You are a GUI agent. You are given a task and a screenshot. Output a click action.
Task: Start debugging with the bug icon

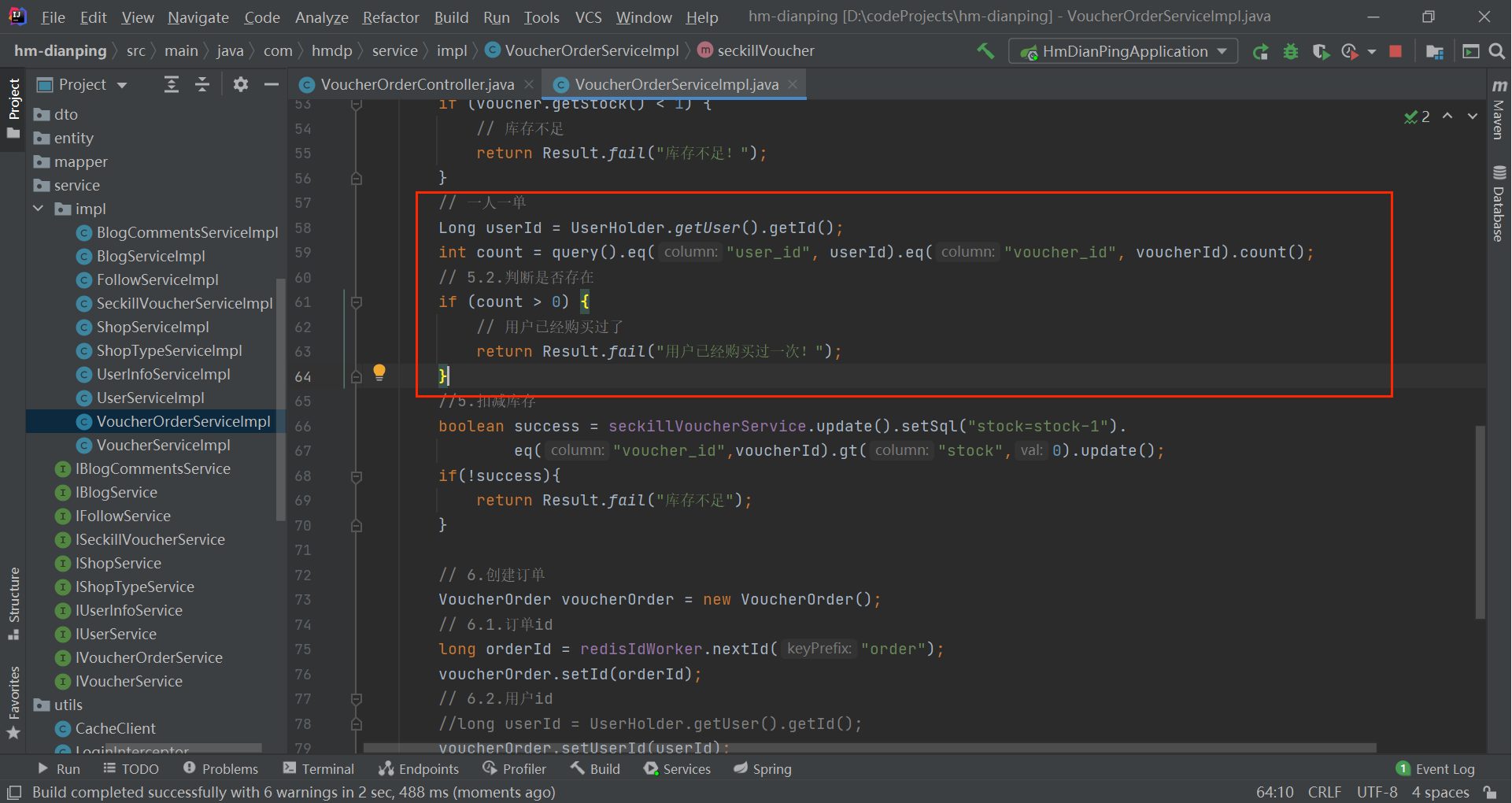(1291, 51)
